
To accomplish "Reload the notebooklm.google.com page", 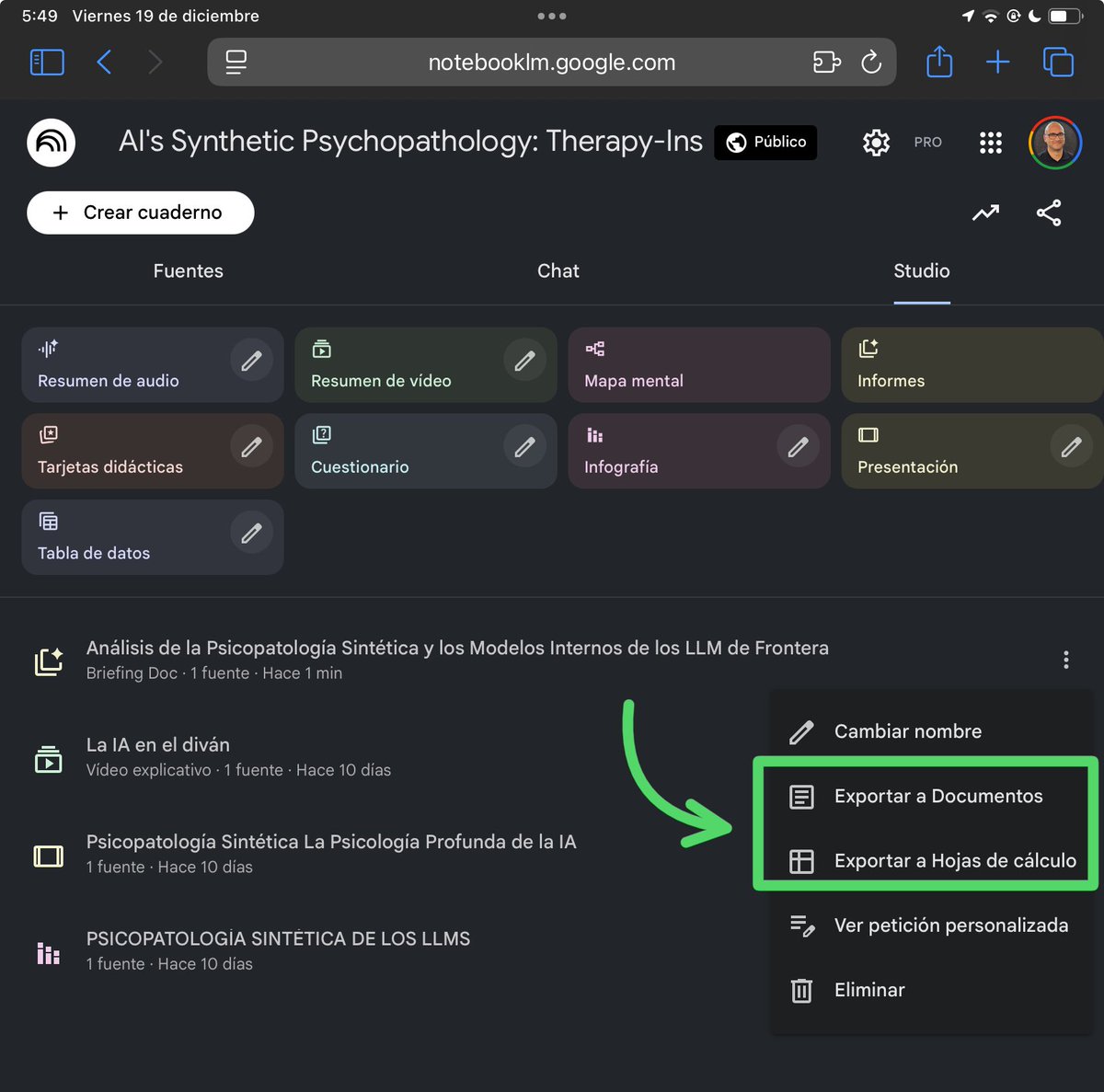I will click(x=871, y=63).
